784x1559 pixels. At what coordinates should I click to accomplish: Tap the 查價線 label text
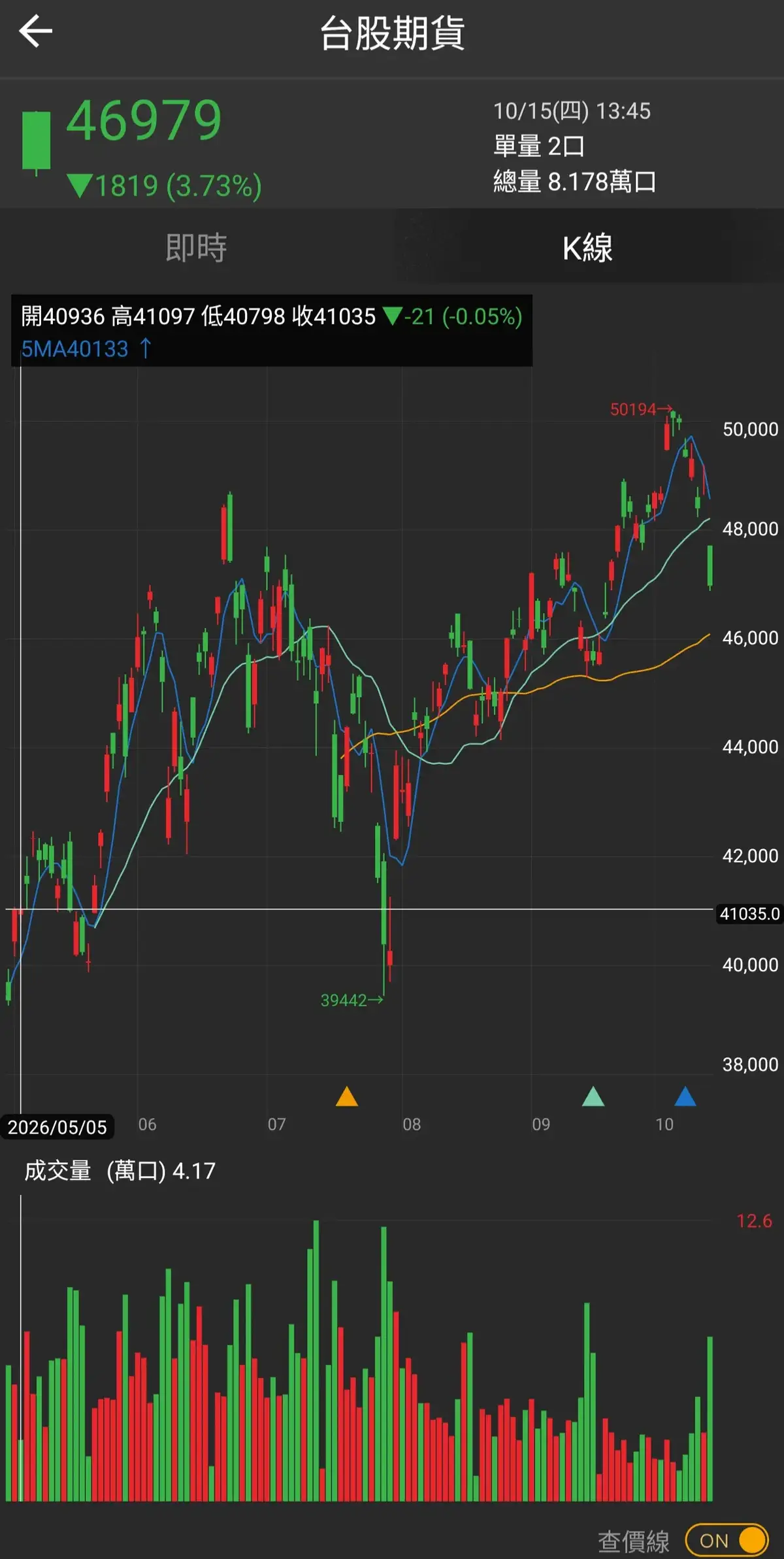[x=634, y=1541]
